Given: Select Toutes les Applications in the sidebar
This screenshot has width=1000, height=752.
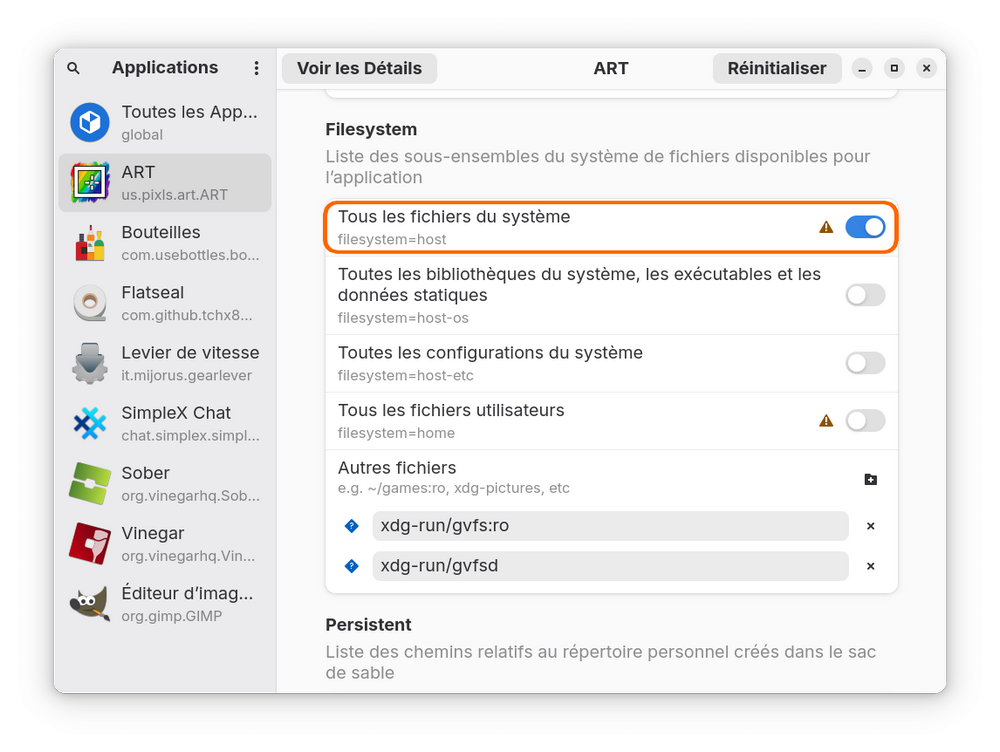Looking at the screenshot, I should pyautogui.click(x=165, y=122).
